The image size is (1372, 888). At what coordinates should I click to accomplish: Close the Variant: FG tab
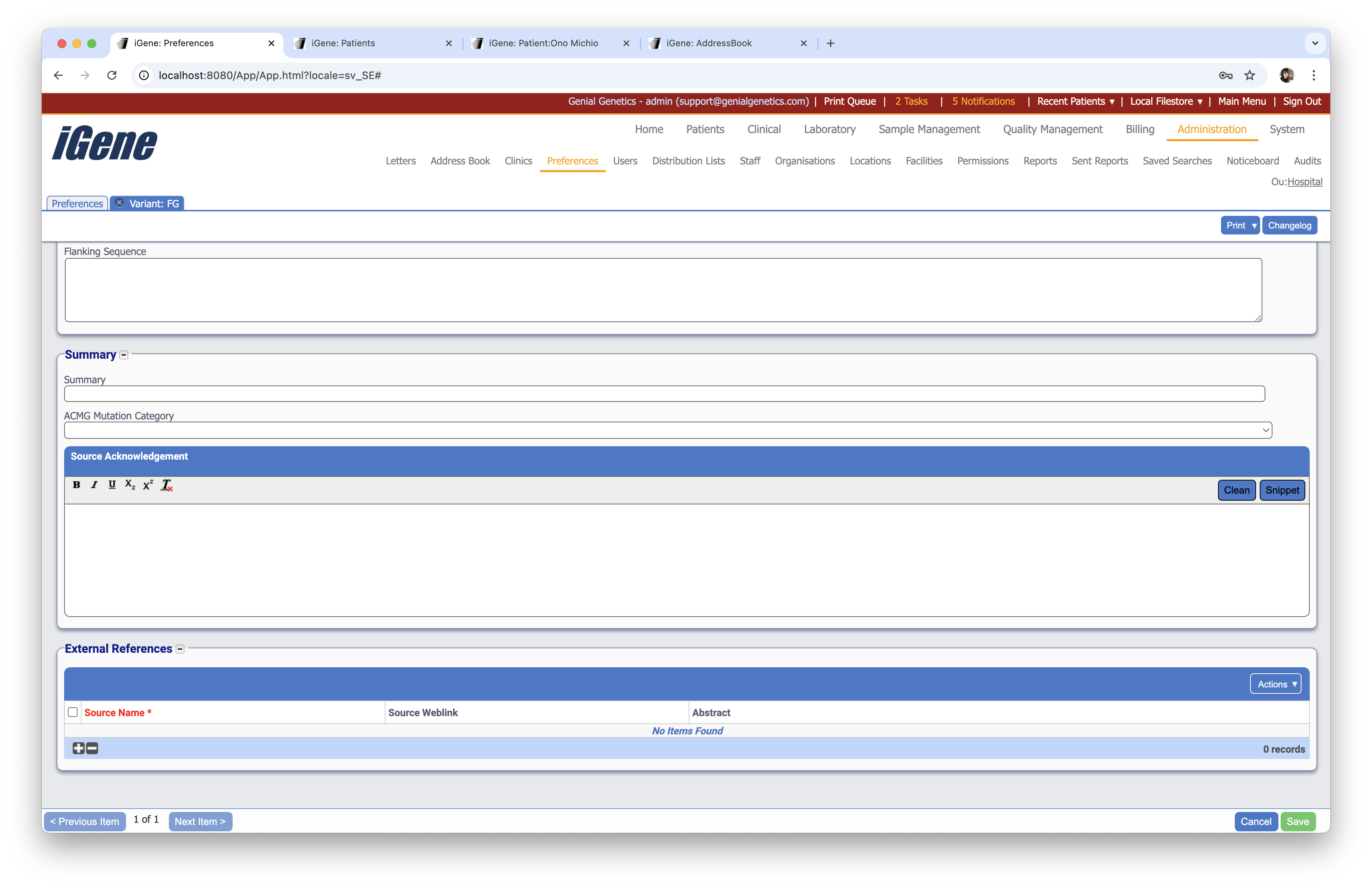coord(119,203)
